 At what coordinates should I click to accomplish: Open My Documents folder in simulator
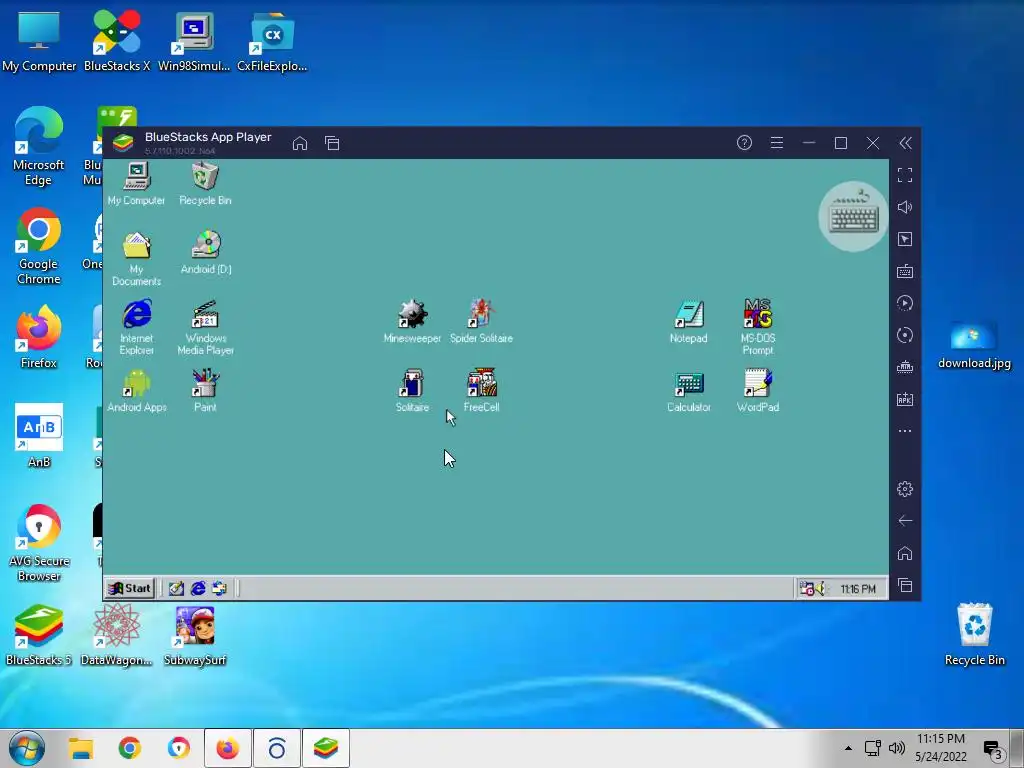[136, 259]
